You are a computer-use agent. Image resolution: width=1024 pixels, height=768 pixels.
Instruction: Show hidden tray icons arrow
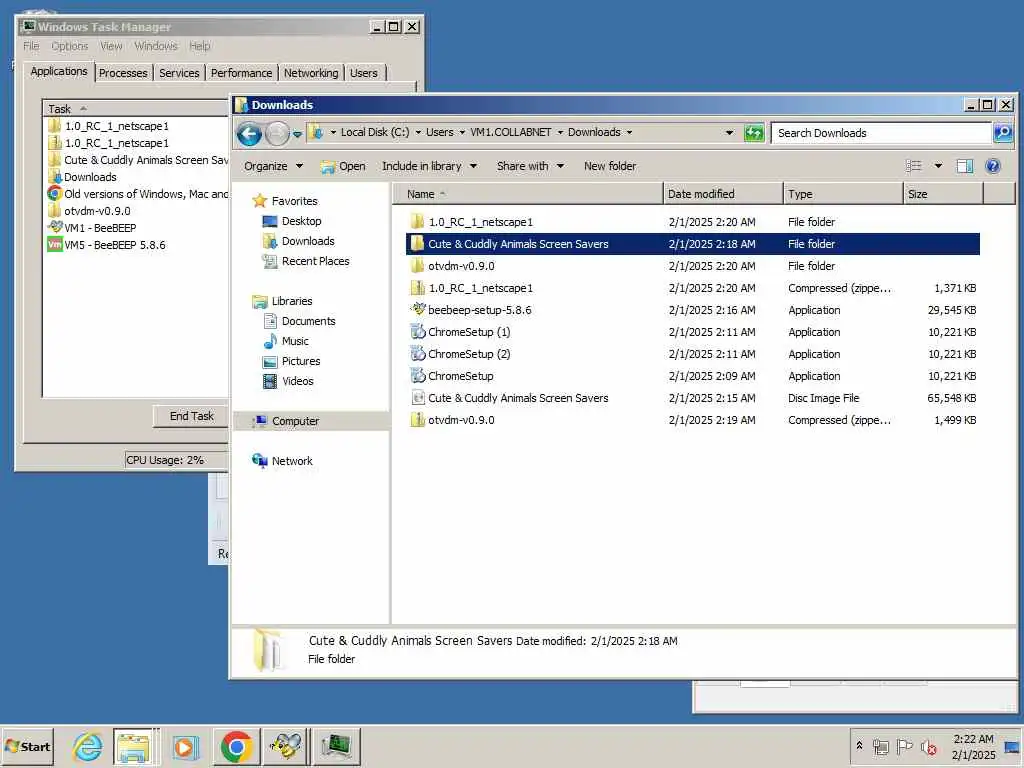[859, 745]
